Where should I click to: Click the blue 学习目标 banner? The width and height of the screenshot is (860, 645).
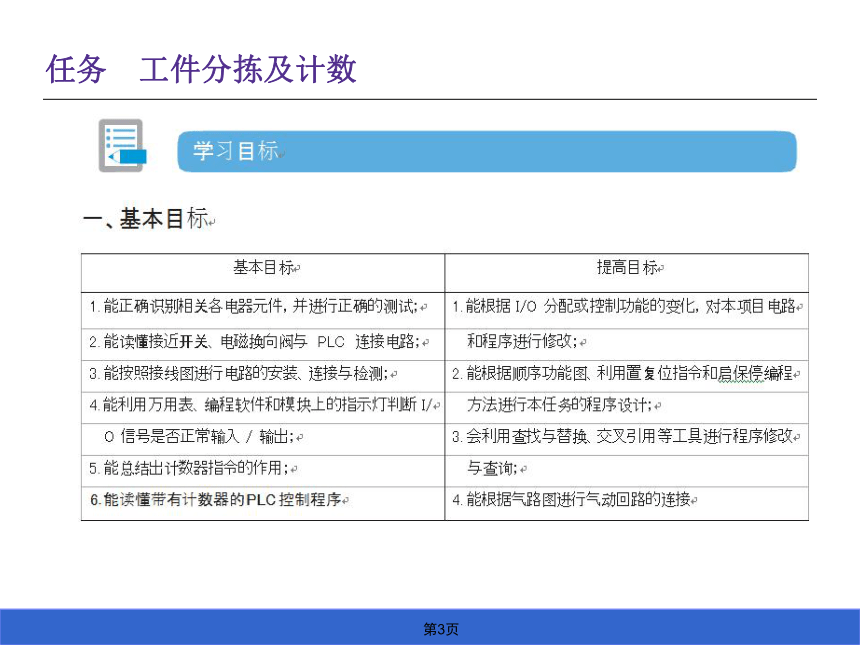486,151
